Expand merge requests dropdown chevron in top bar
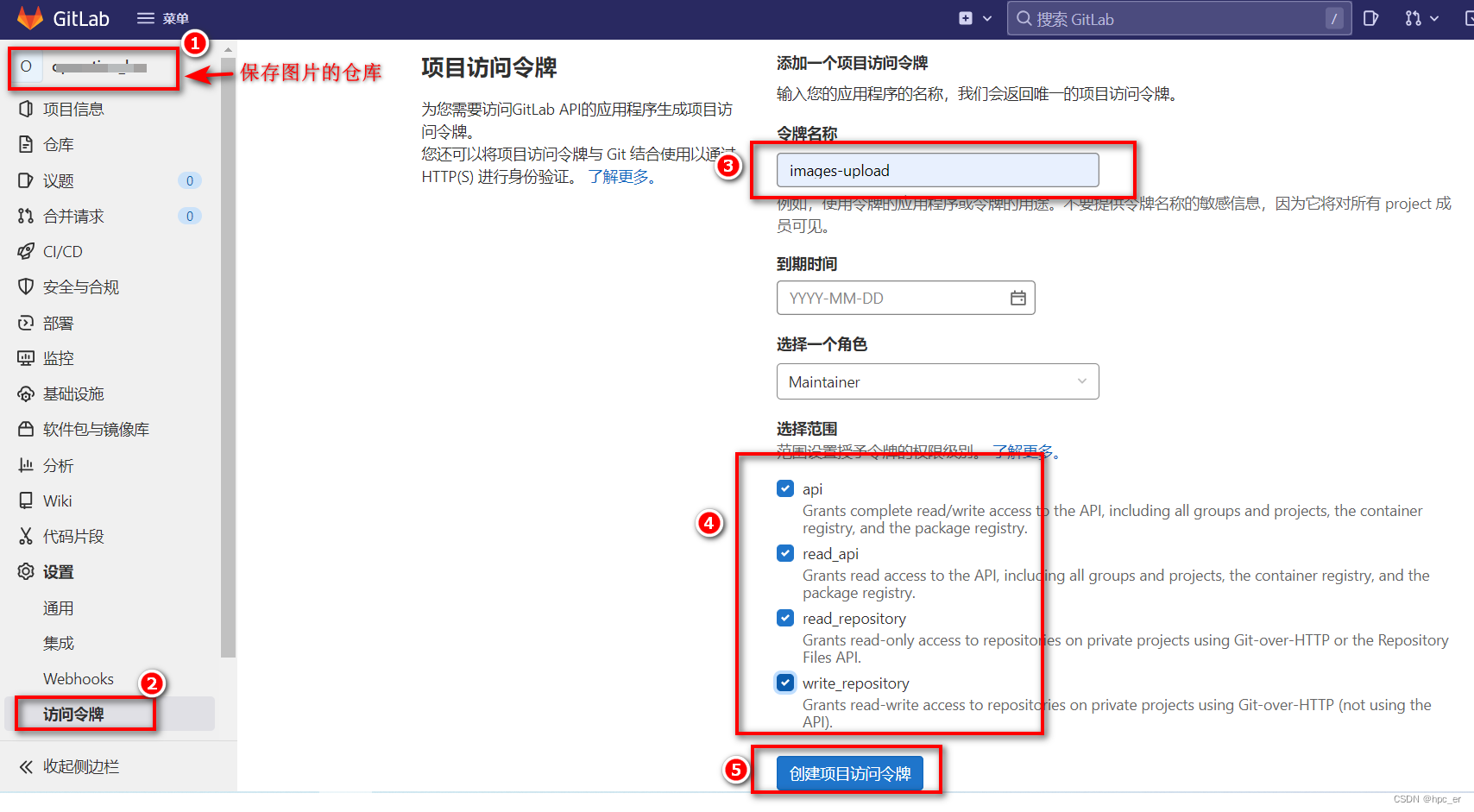This screenshot has width=1474, height=812. pyautogui.click(x=1434, y=18)
